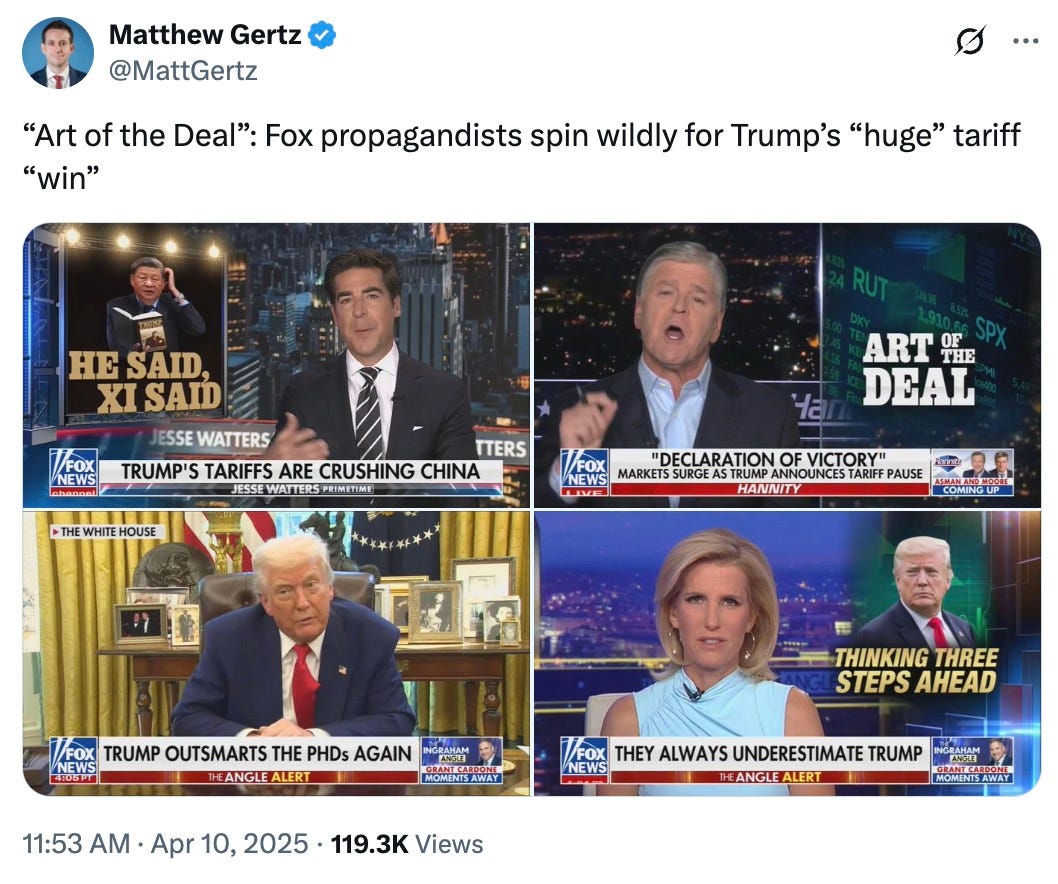Viewport: 1058px width, 884px height.
Task: Open Matthew Gertz's profile avatar
Action: pos(57,53)
